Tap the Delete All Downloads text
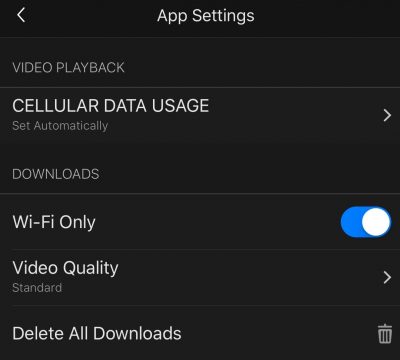This screenshot has width=400, height=360. pyautogui.click(x=97, y=333)
